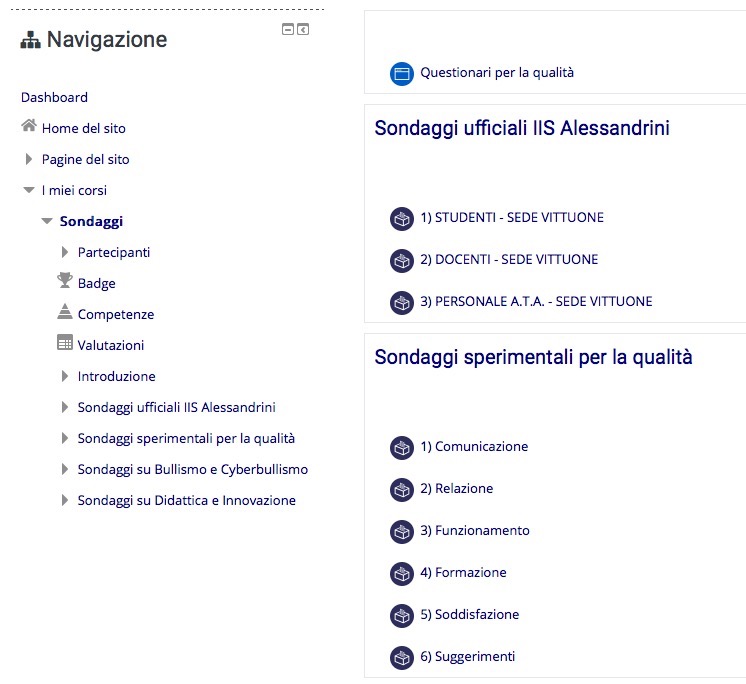This screenshot has width=746, height=684.
Task: Expand Sondaggi su Bullismo e Cyberbullismo
Action: tap(65, 469)
